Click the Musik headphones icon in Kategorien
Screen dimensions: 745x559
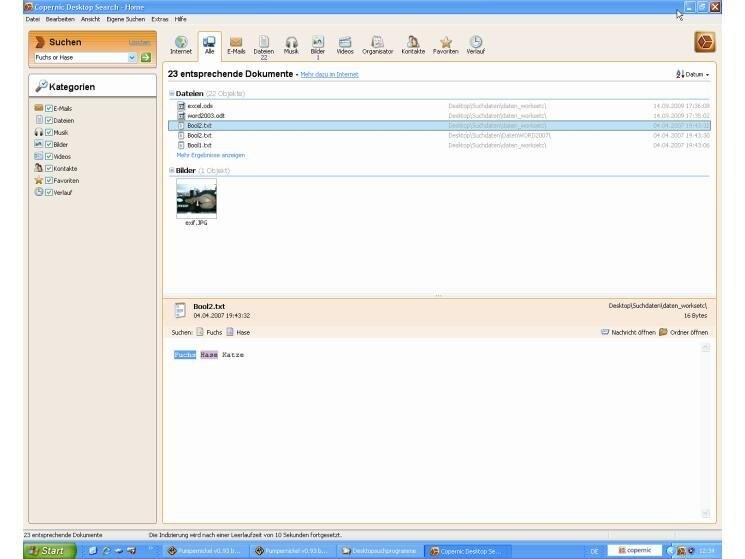39,132
